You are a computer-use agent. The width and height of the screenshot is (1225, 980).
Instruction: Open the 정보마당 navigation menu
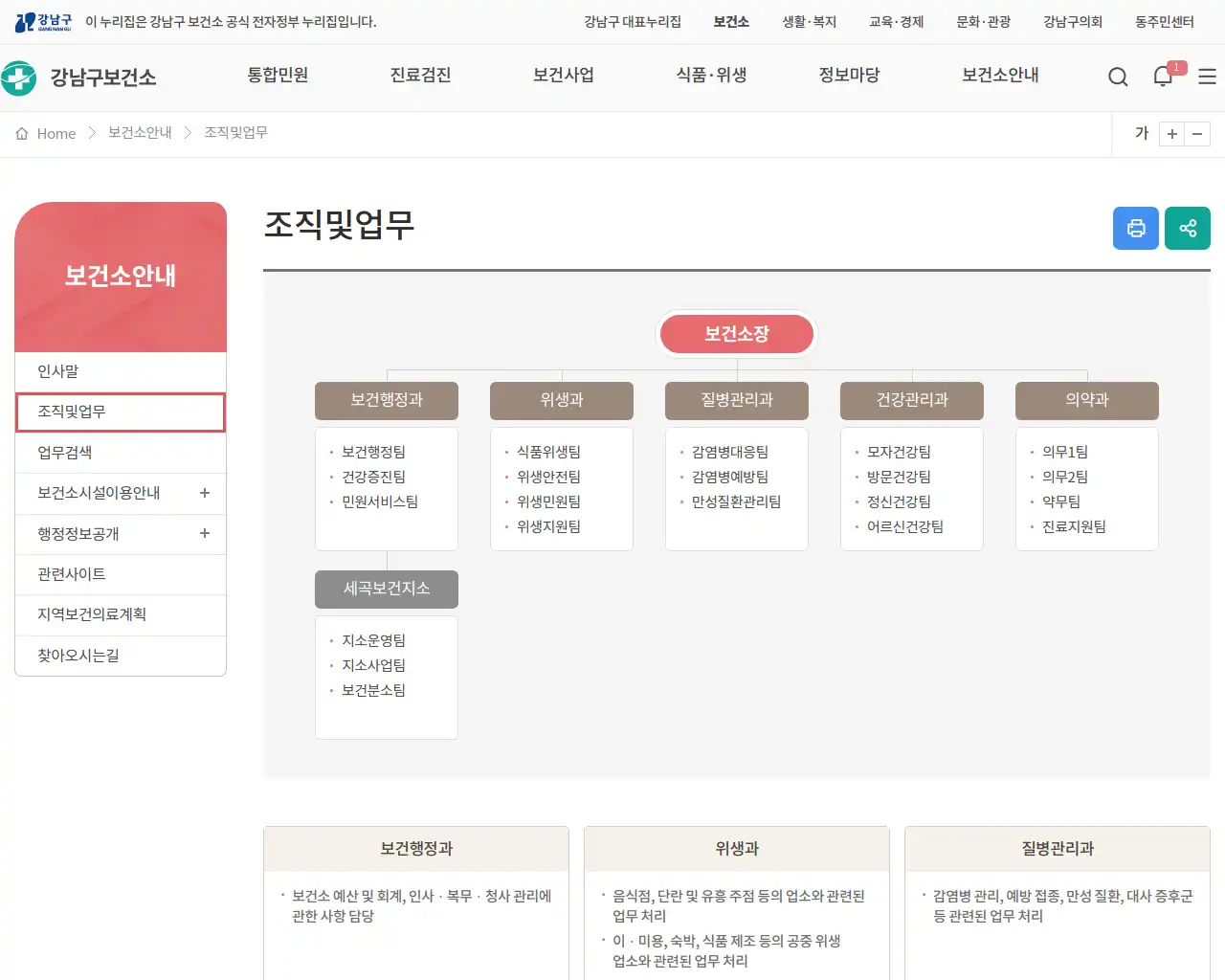tap(850, 77)
